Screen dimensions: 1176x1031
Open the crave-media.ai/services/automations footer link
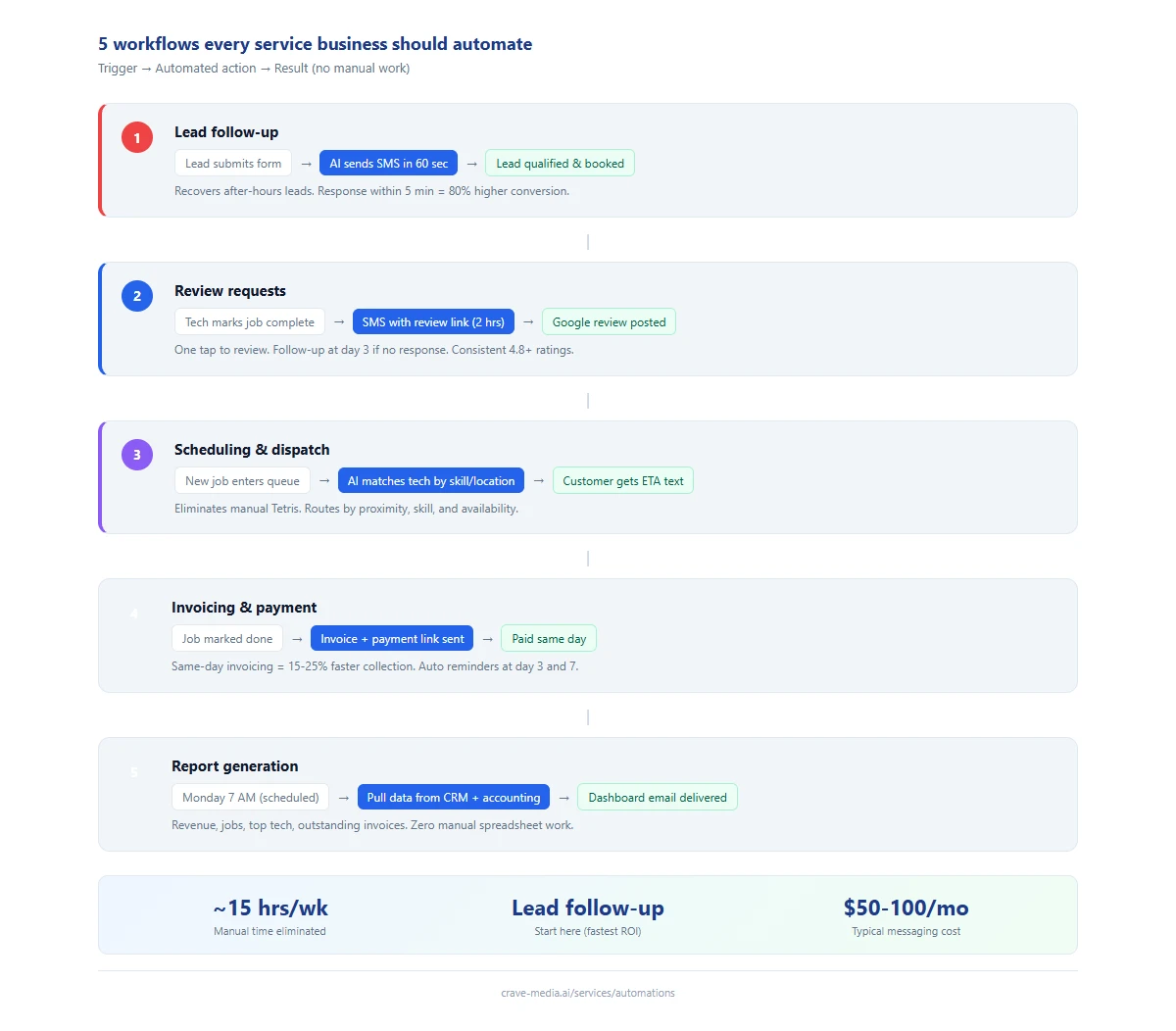tap(588, 993)
